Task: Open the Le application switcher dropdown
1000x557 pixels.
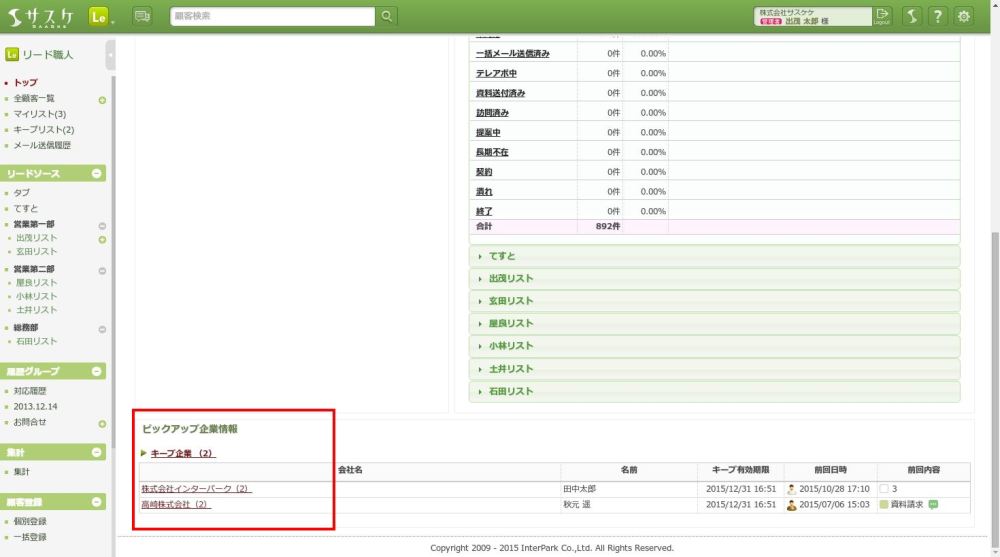Action: coord(102,16)
